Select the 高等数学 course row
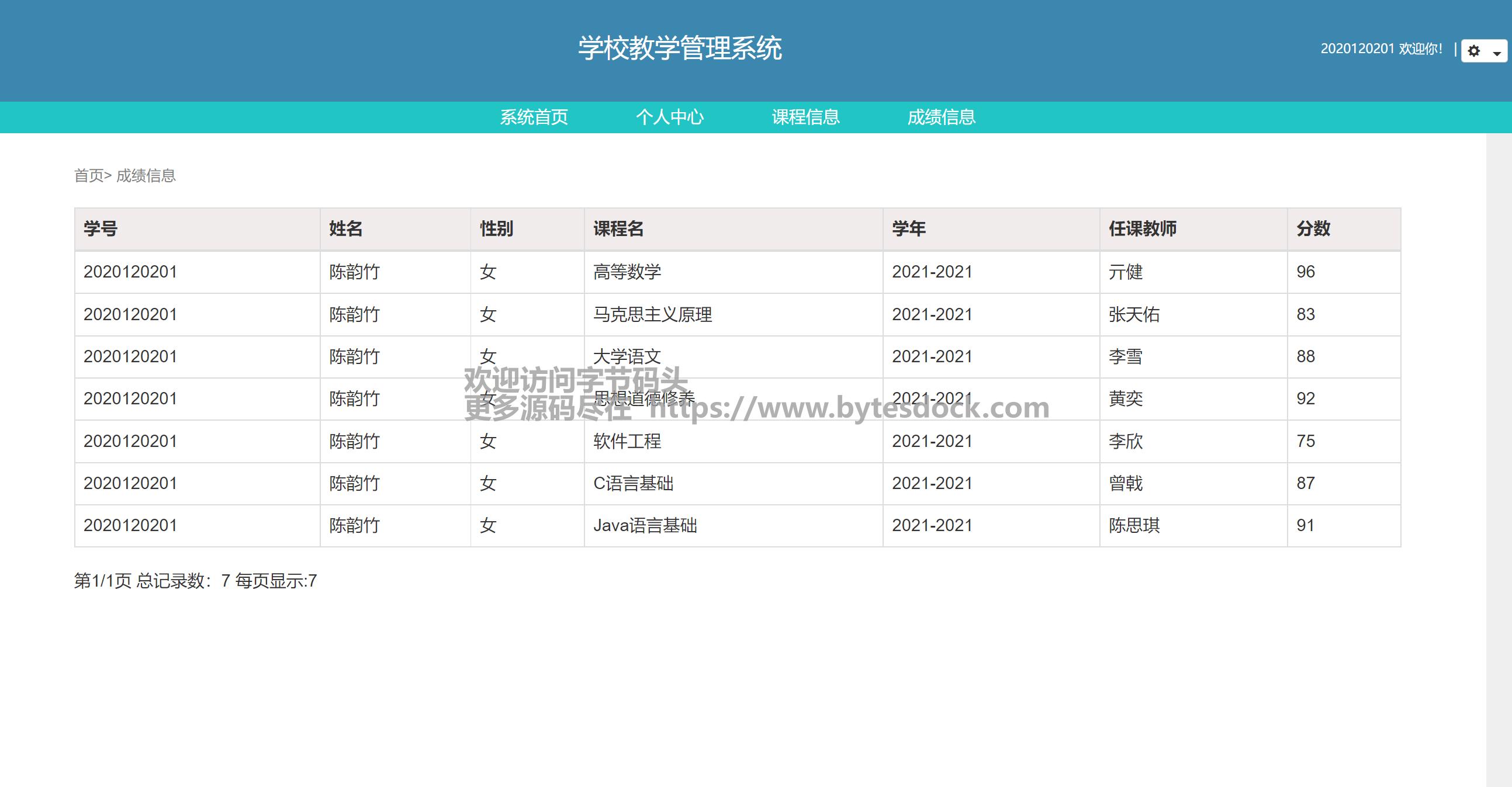Screen dimensions: 1512x787 (627, 272)
